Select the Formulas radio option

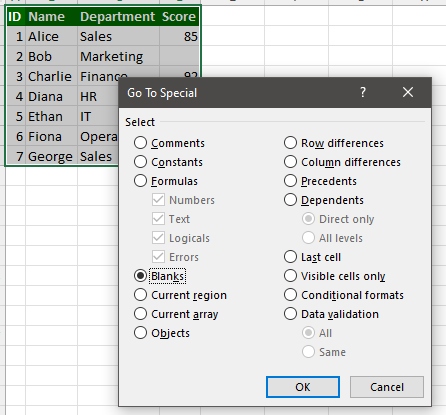(x=140, y=181)
